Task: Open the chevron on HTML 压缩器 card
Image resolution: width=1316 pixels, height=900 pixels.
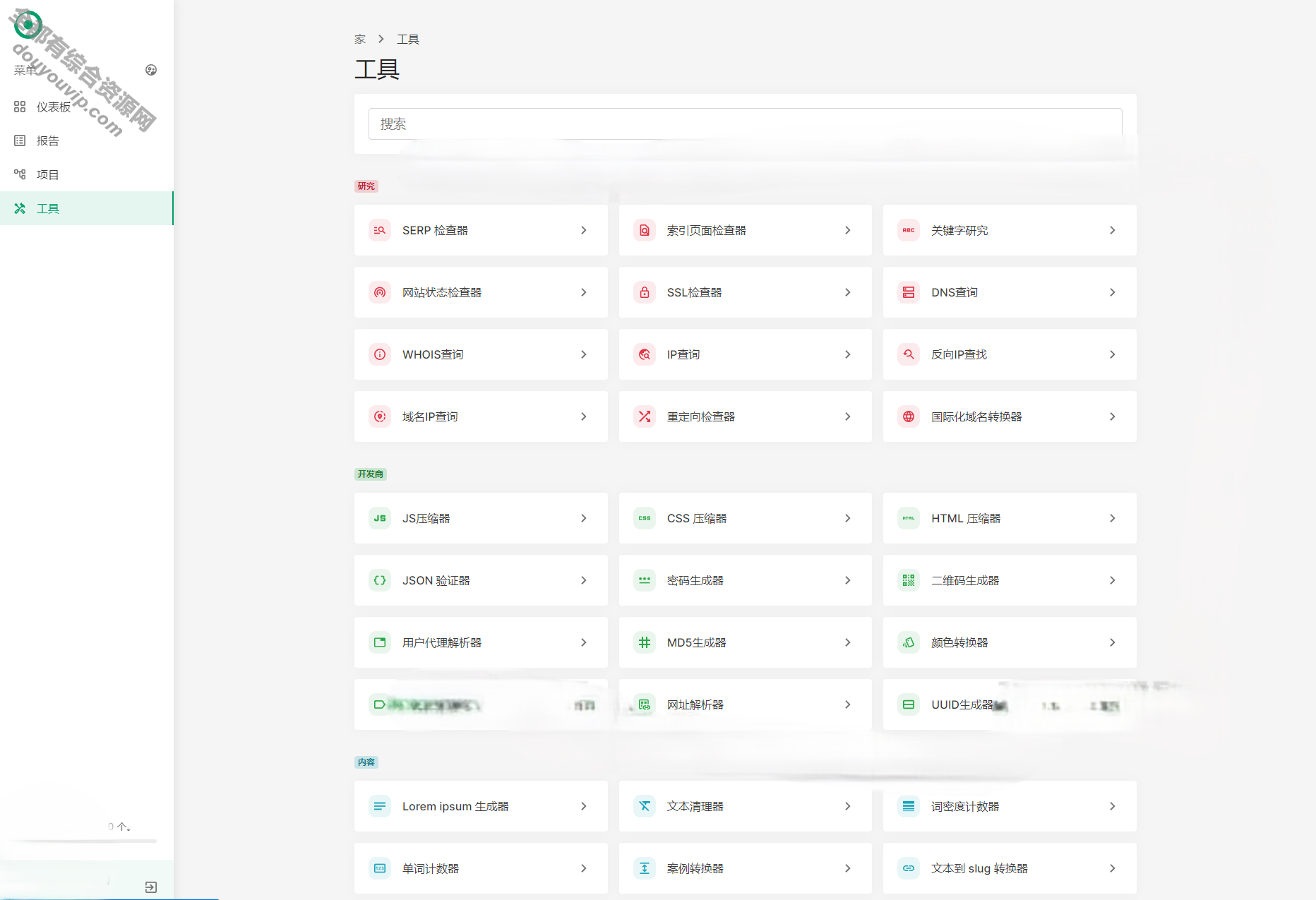Action: [1113, 518]
